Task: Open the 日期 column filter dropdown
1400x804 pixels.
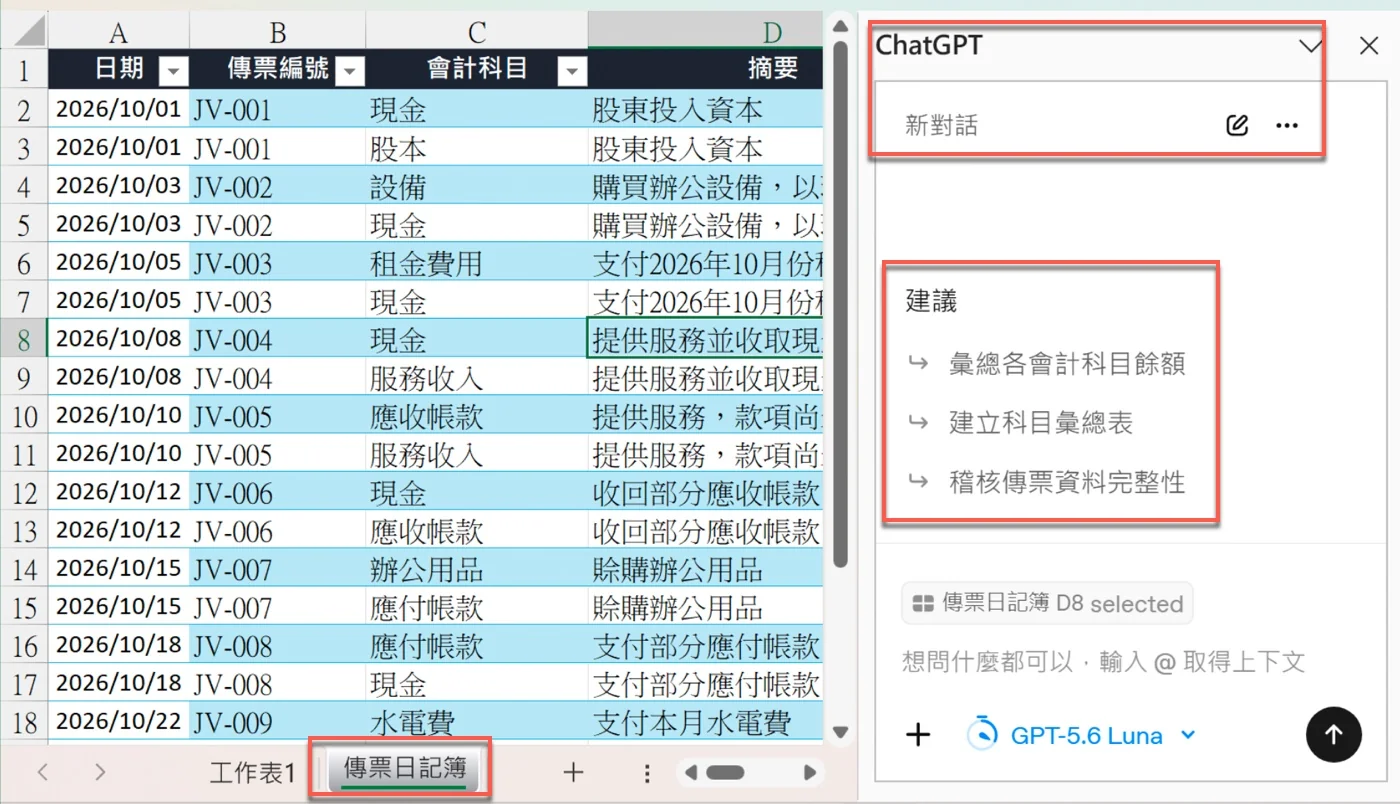Action: tap(173, 71)
